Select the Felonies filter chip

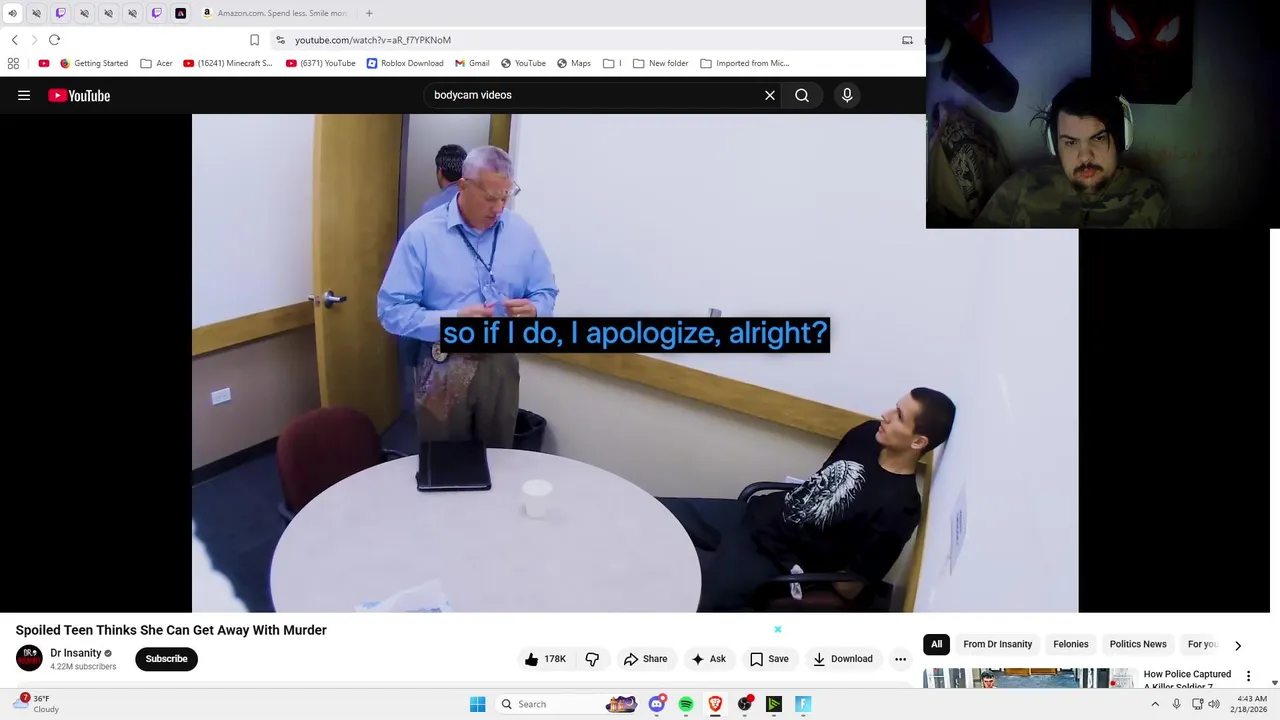(1070, 644)
